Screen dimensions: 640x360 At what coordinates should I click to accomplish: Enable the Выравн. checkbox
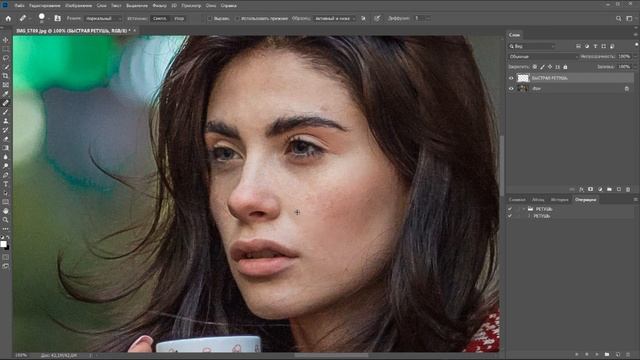point(209,18)
